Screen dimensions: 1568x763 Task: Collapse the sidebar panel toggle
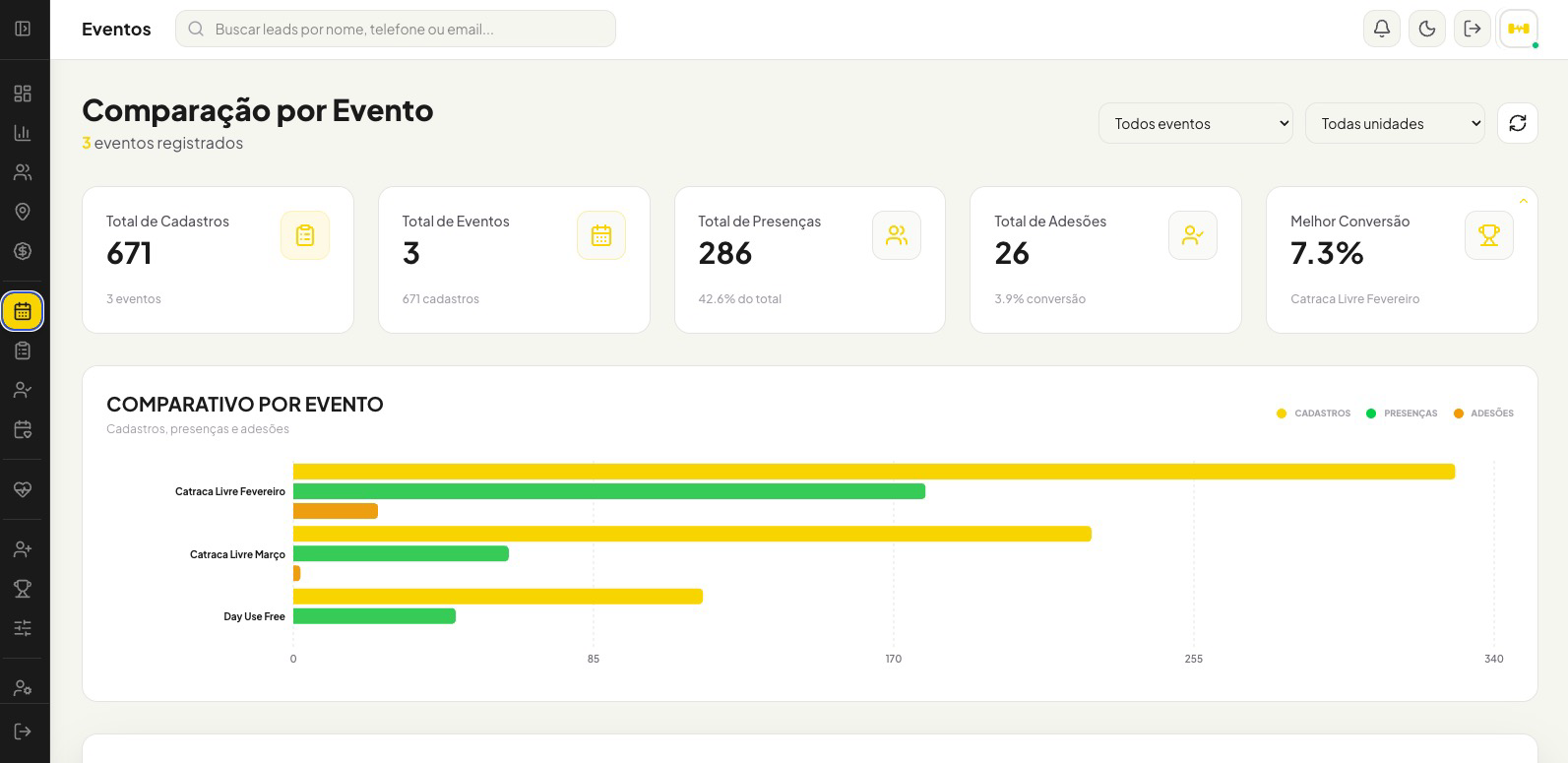pyautogui.click(x=23, y=29)
